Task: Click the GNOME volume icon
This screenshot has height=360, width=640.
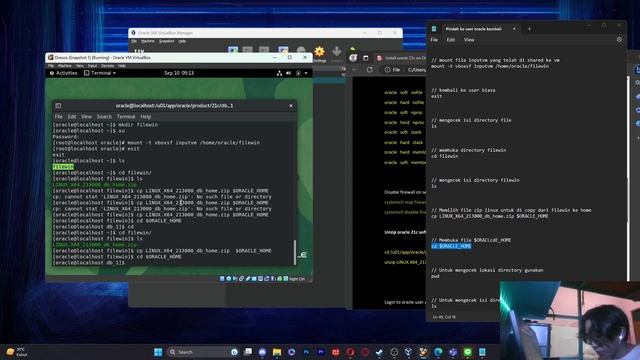Action: tap(289, 73)
